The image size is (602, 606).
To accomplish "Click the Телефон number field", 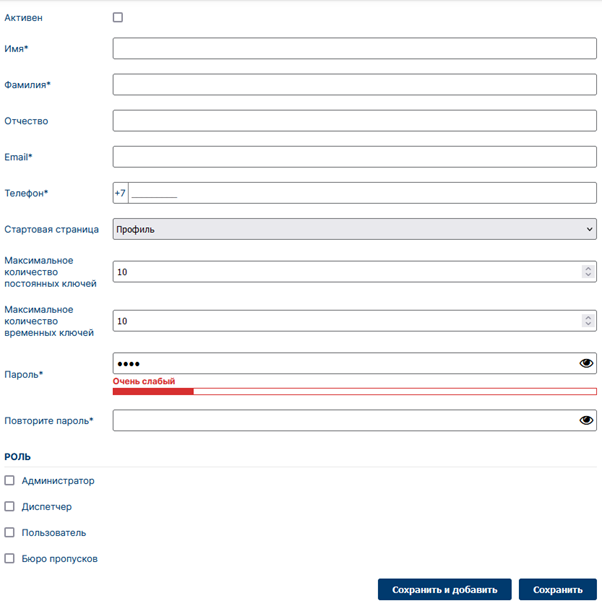I will point(362,193).
